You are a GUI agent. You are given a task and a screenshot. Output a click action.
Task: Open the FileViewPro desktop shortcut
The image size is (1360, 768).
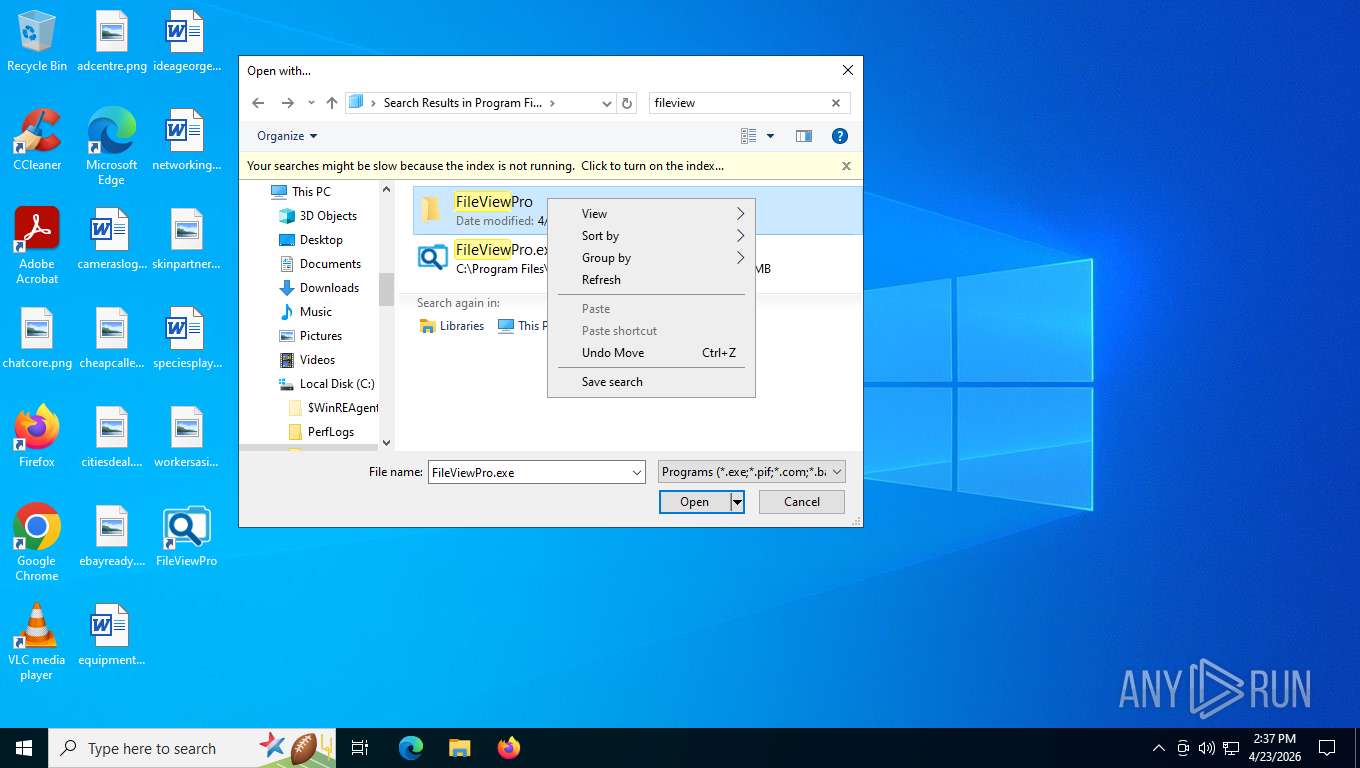(x=187, y=537)
